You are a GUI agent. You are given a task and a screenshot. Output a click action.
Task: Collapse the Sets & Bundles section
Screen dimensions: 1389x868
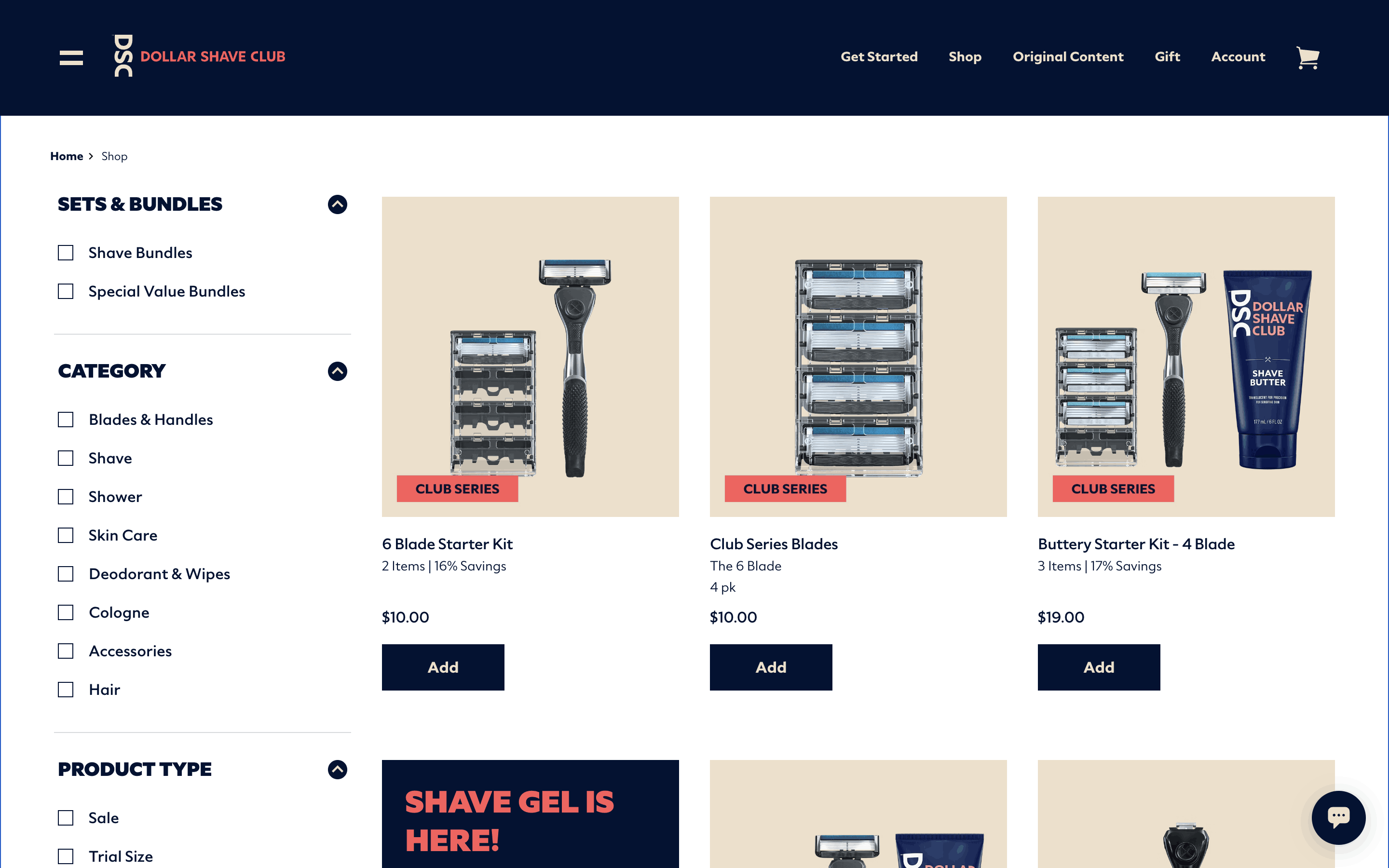click(338, 204)
